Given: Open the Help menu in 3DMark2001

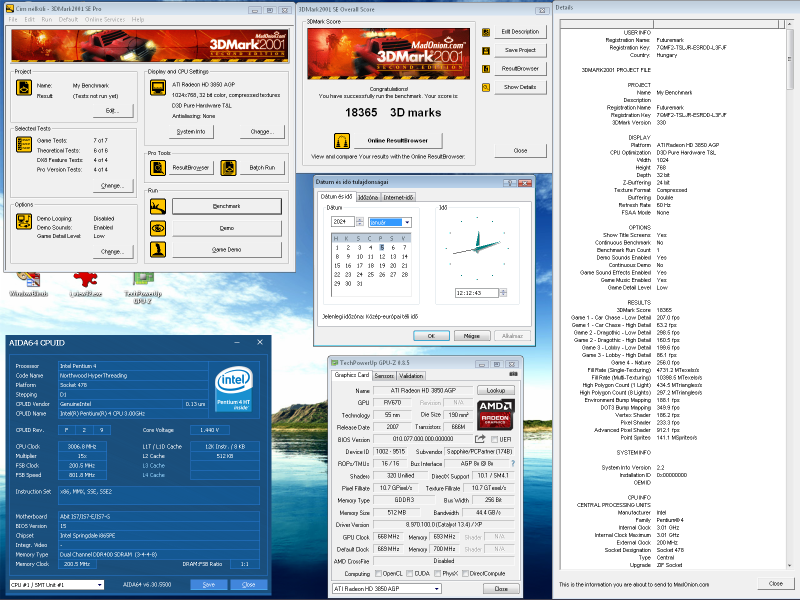Looking at the screenshot, I should [x=138, y=19].
